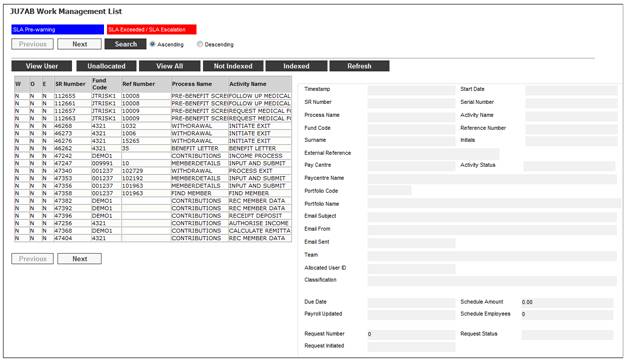The width and height of the screenshot is (626, 361).
Task: Select the Descending sort option
Action: pos(200,44)
